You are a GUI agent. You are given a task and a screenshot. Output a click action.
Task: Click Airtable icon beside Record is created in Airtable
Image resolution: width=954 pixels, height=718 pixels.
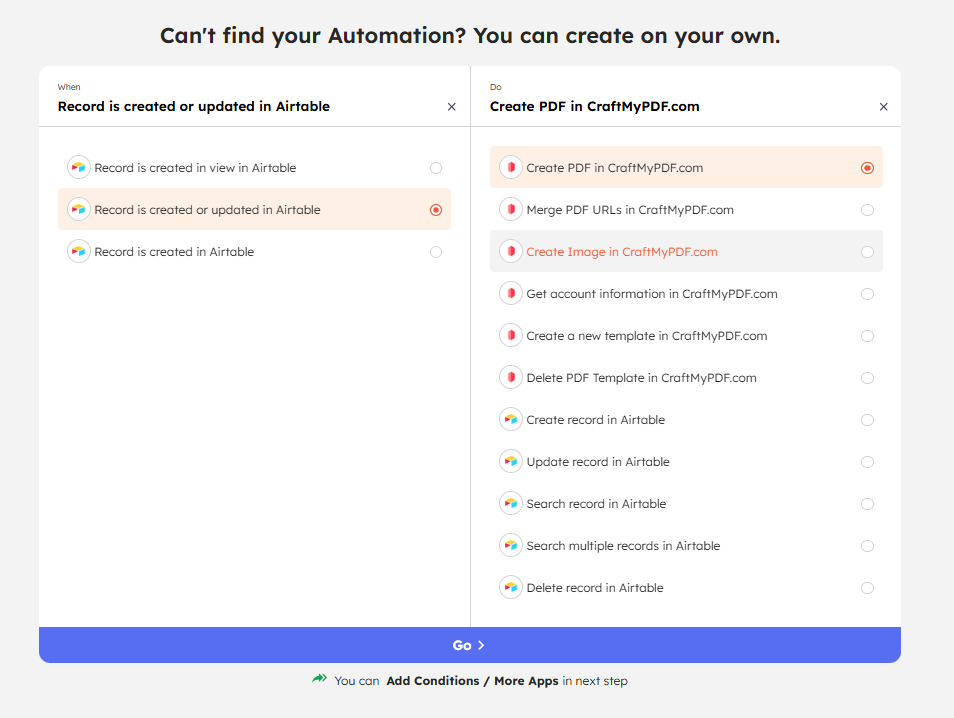(78, 251)
